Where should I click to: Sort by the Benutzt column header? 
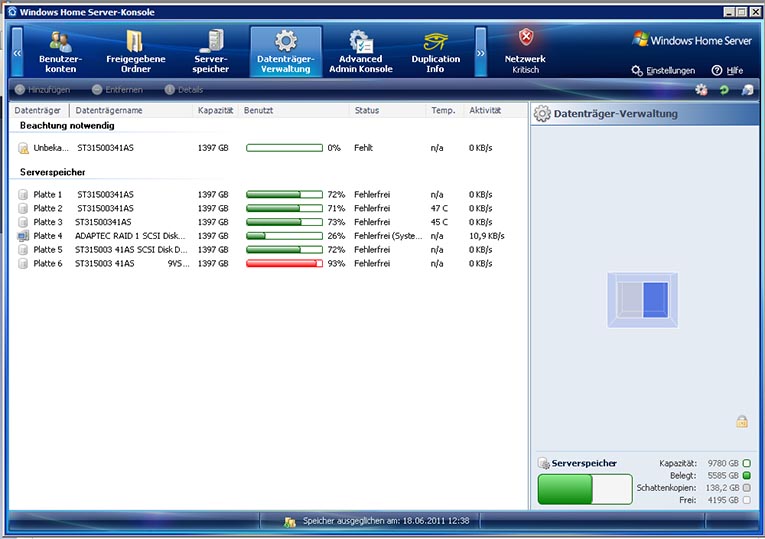click(x=259, y=111)
